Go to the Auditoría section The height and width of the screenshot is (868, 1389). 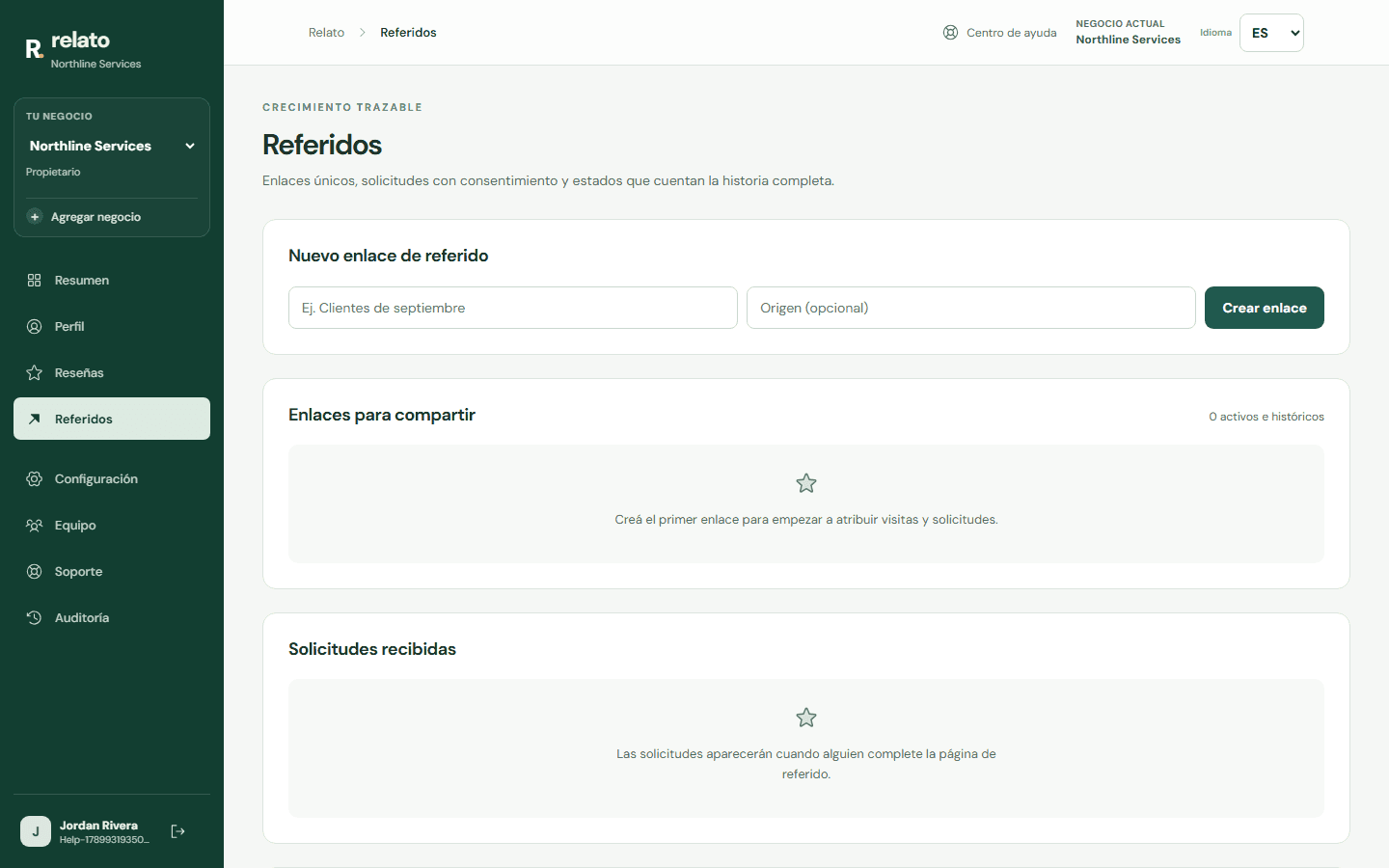[x=112, y=618]
